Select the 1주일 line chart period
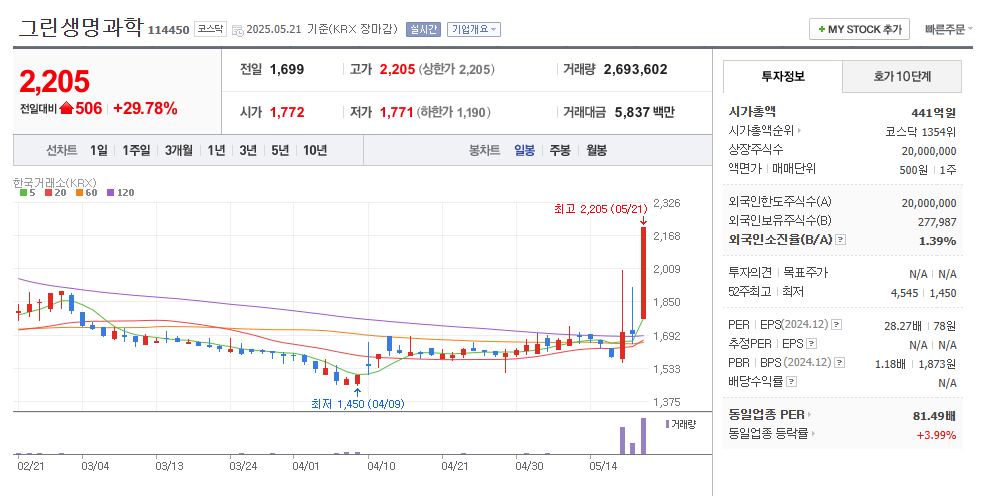This screenshot has width=986, height=496. 136,150
